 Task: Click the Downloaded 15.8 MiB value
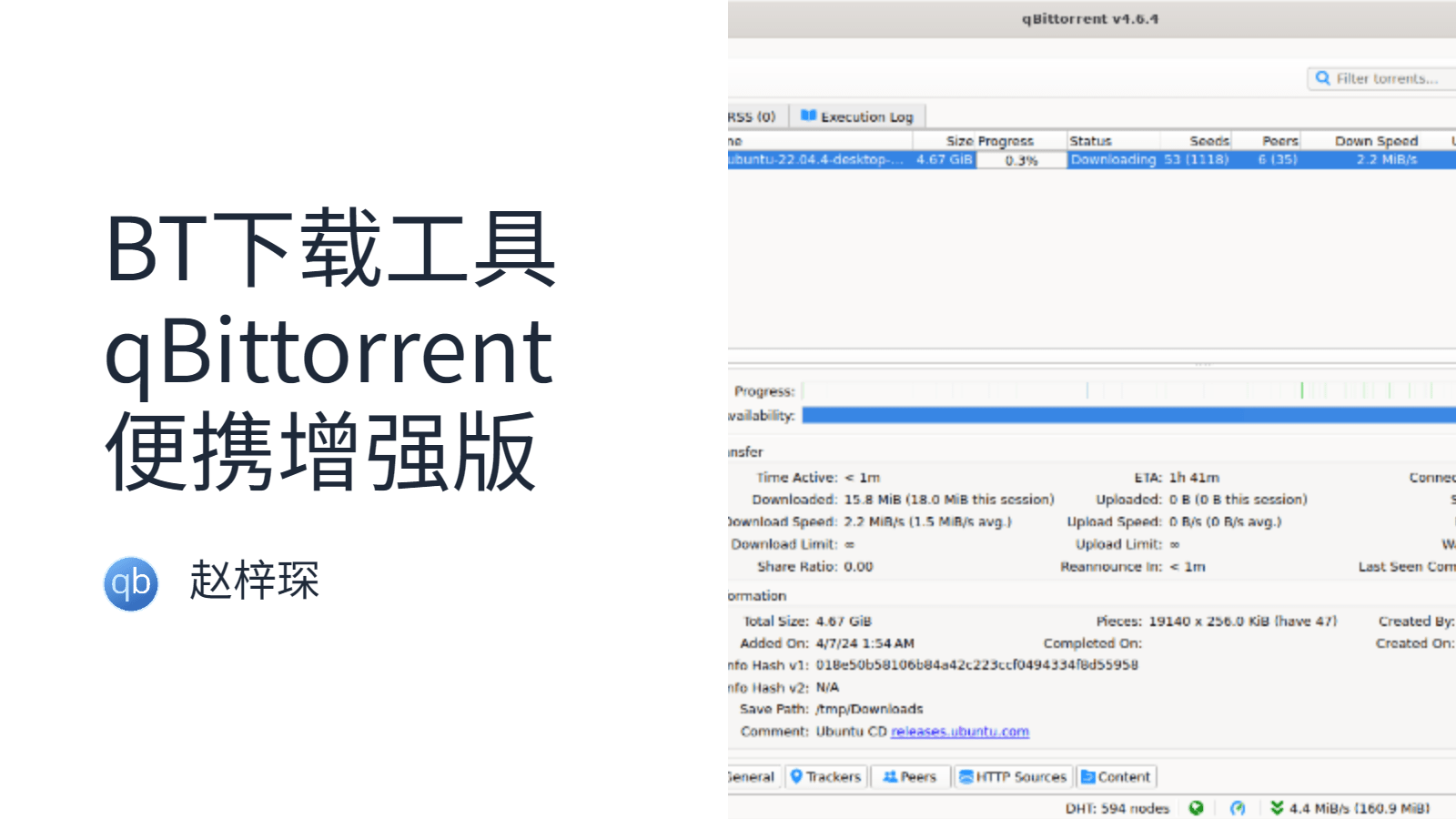click(949, 500)
